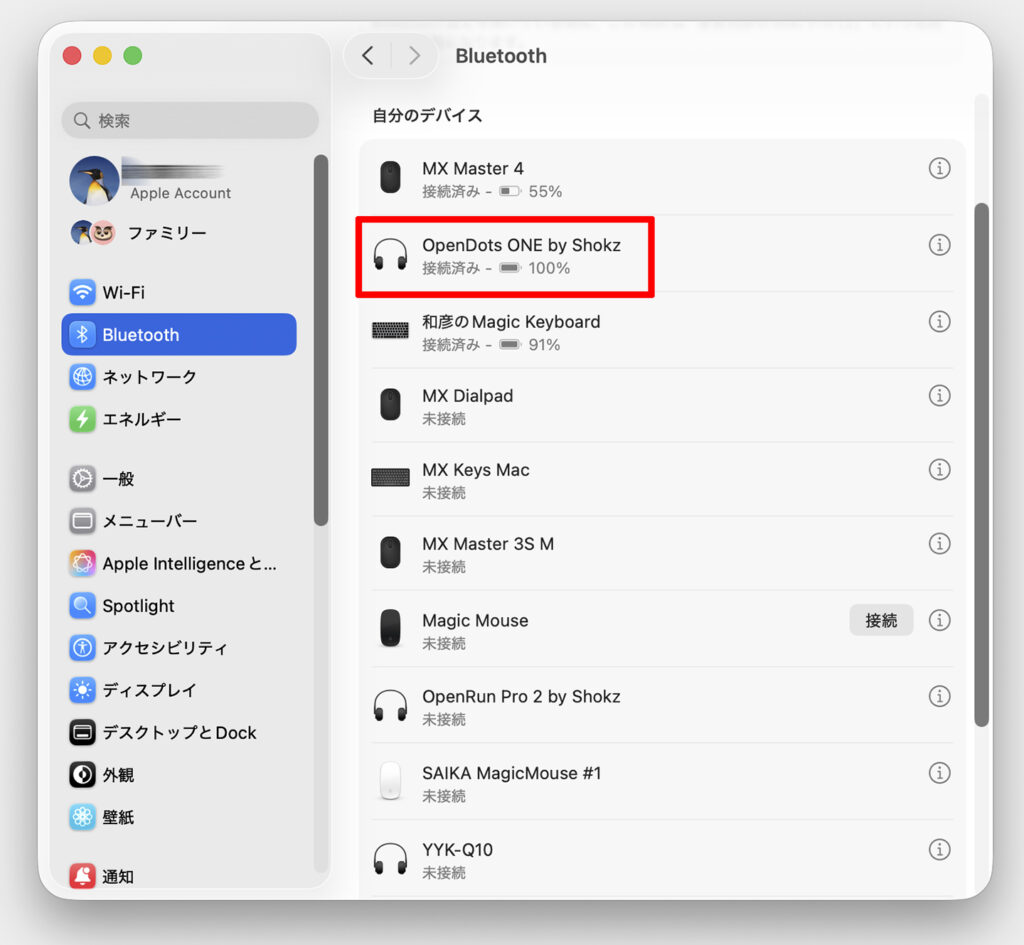Click the forward chevron navigation button

coord(414,56)
